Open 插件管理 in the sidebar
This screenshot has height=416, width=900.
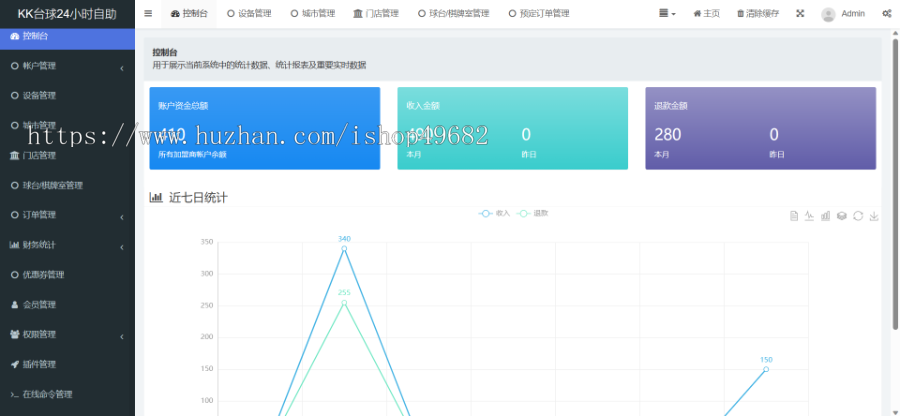coord(67,364)
